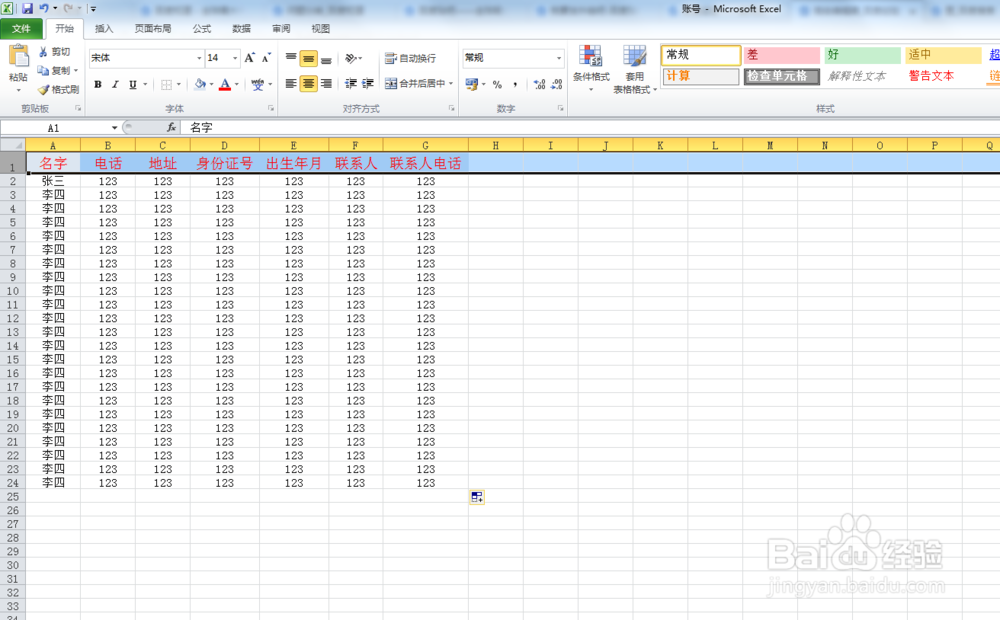Switch to the Data (数据) tab
The image size is (1000, 620).
[x=241, y=29]
